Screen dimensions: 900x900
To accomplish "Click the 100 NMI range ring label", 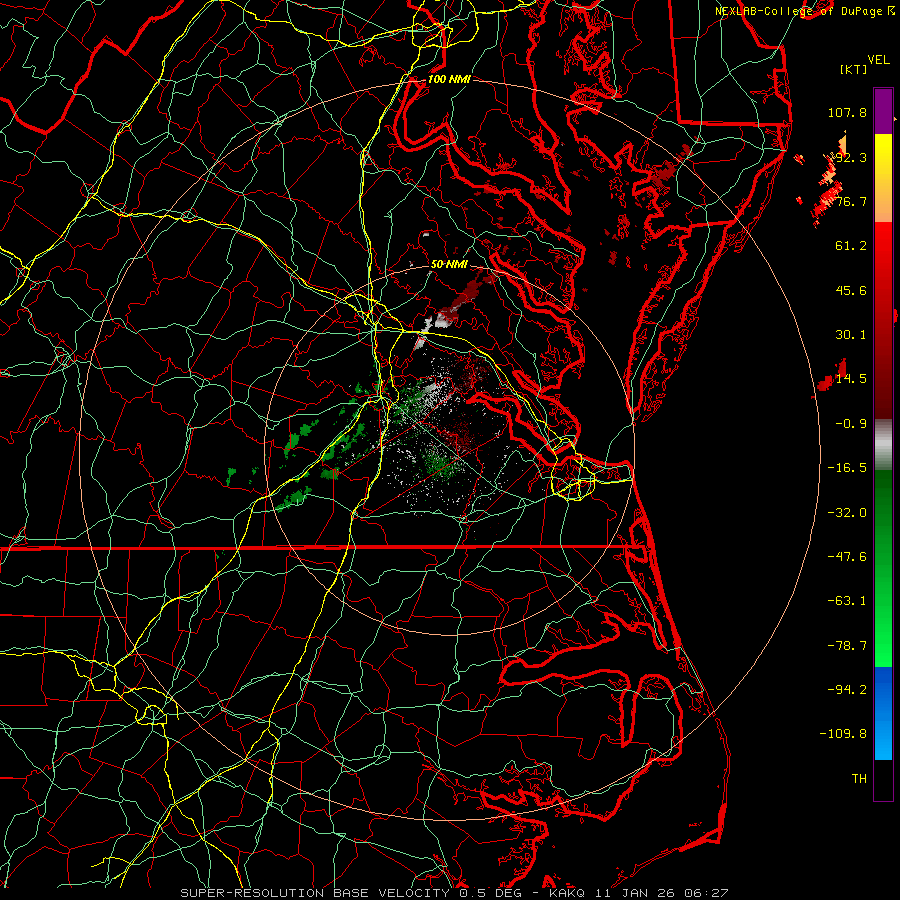I will [x=449, y=79].
